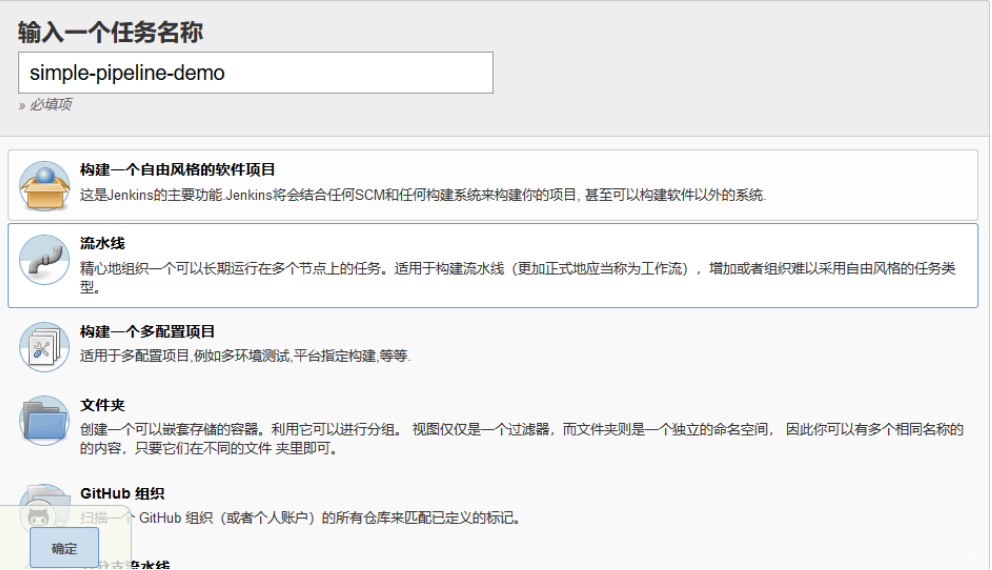Click the GitHub 组织 title
Image resolution: width=992 pixels, height=570 pixels.
[x=122, y=494]
